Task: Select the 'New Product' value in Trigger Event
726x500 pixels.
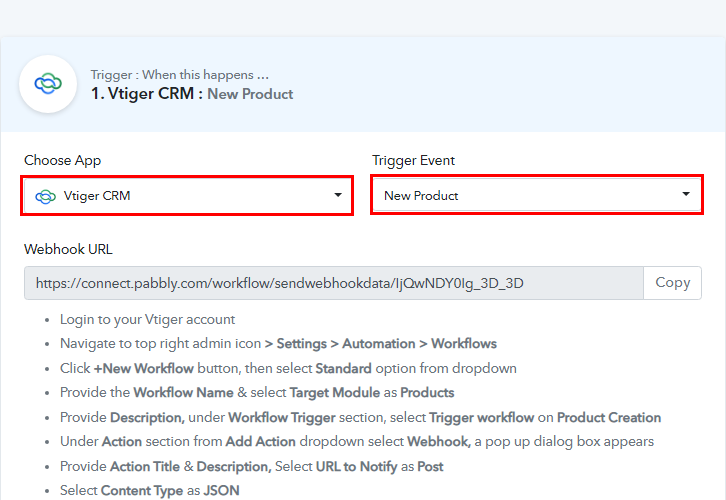Action: coord(421,196)
